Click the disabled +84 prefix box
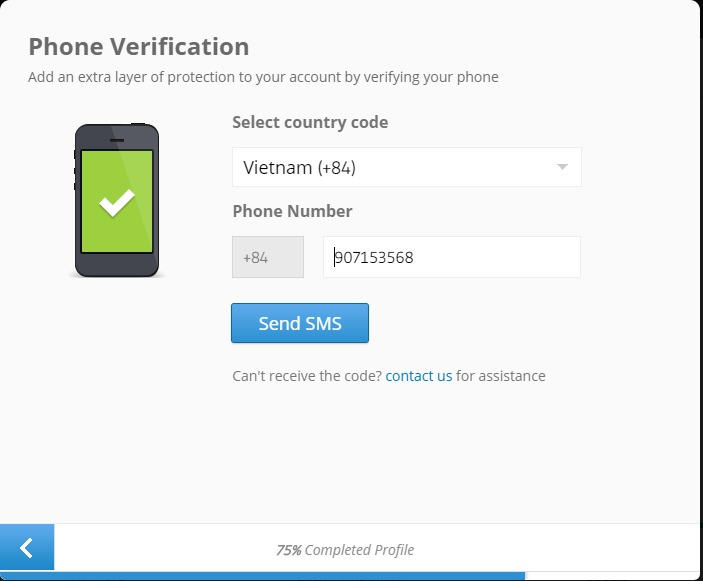Screen dimensions: 703x581 tap(268, 257)
